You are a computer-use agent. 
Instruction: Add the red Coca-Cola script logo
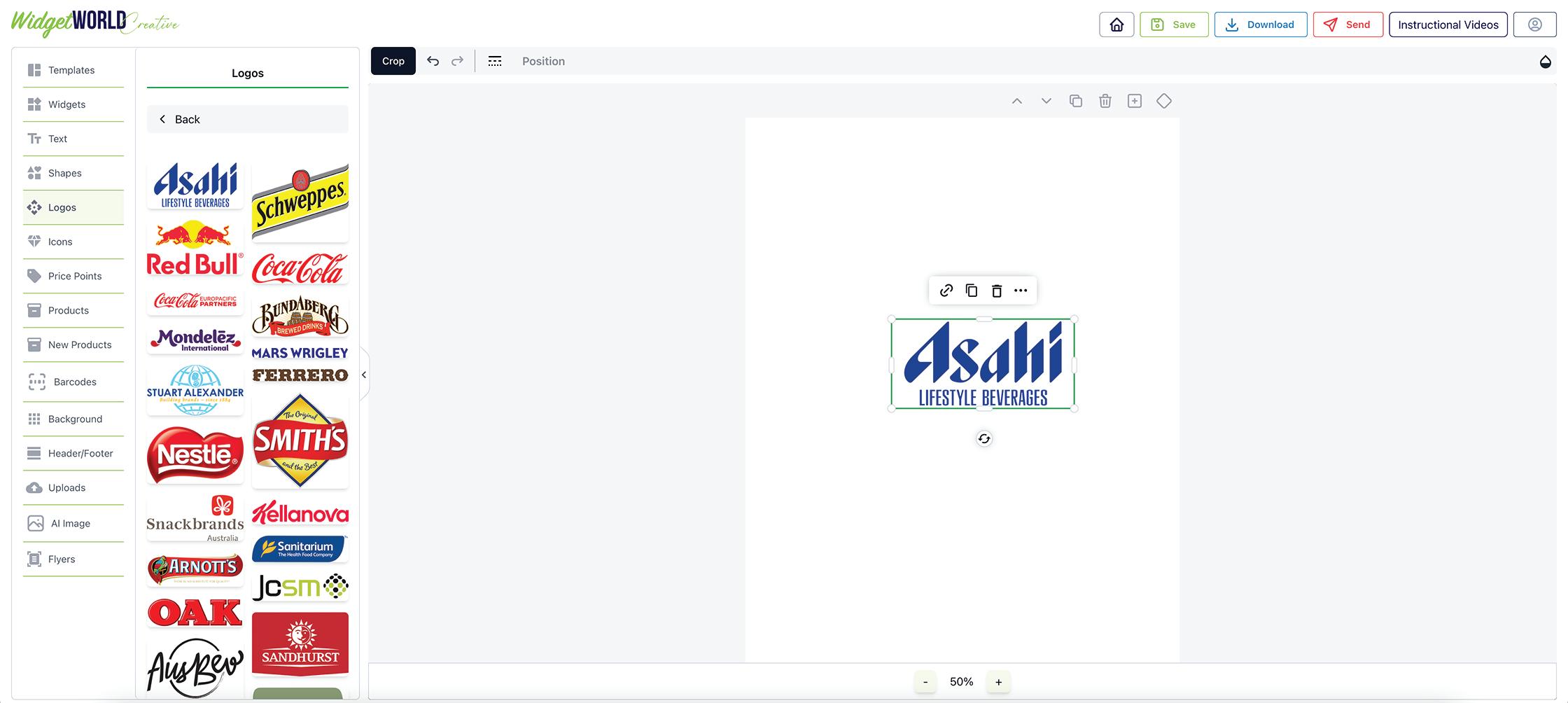click(x=300, y=268)
